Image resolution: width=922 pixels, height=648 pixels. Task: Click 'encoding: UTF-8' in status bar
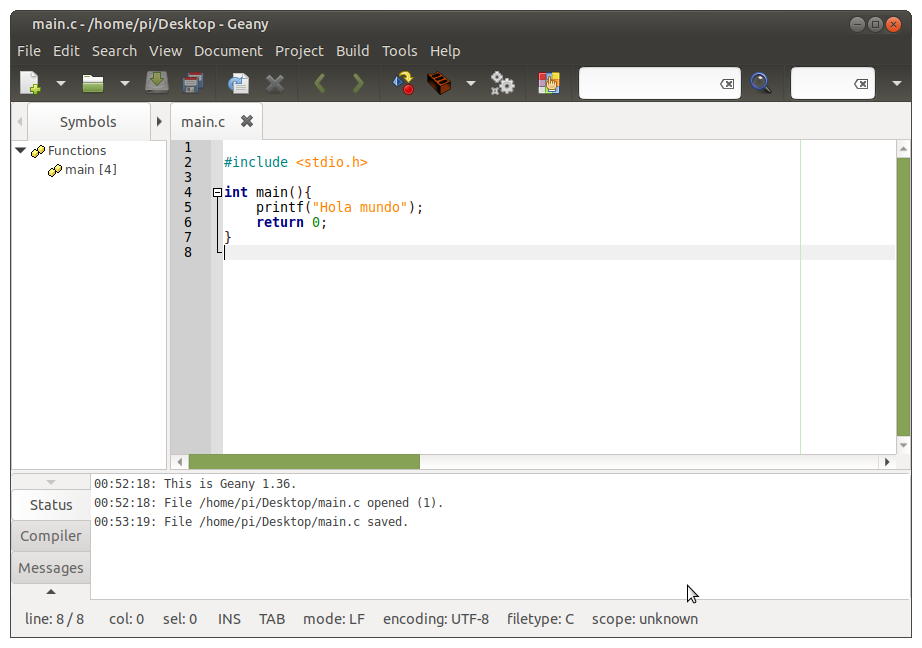tap(436, 619)
